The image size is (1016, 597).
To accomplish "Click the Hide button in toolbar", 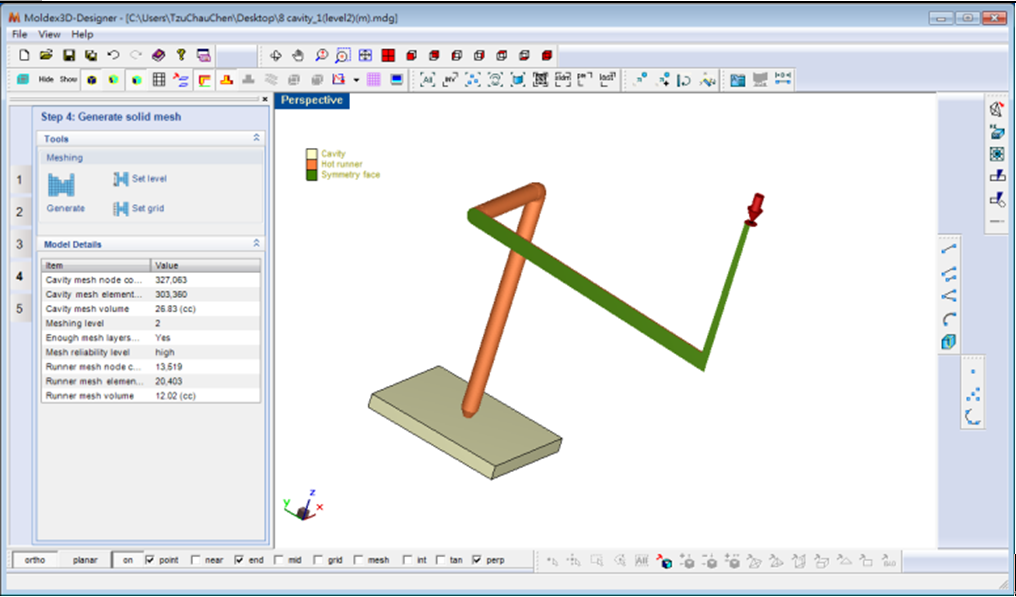I will [46, 79].
